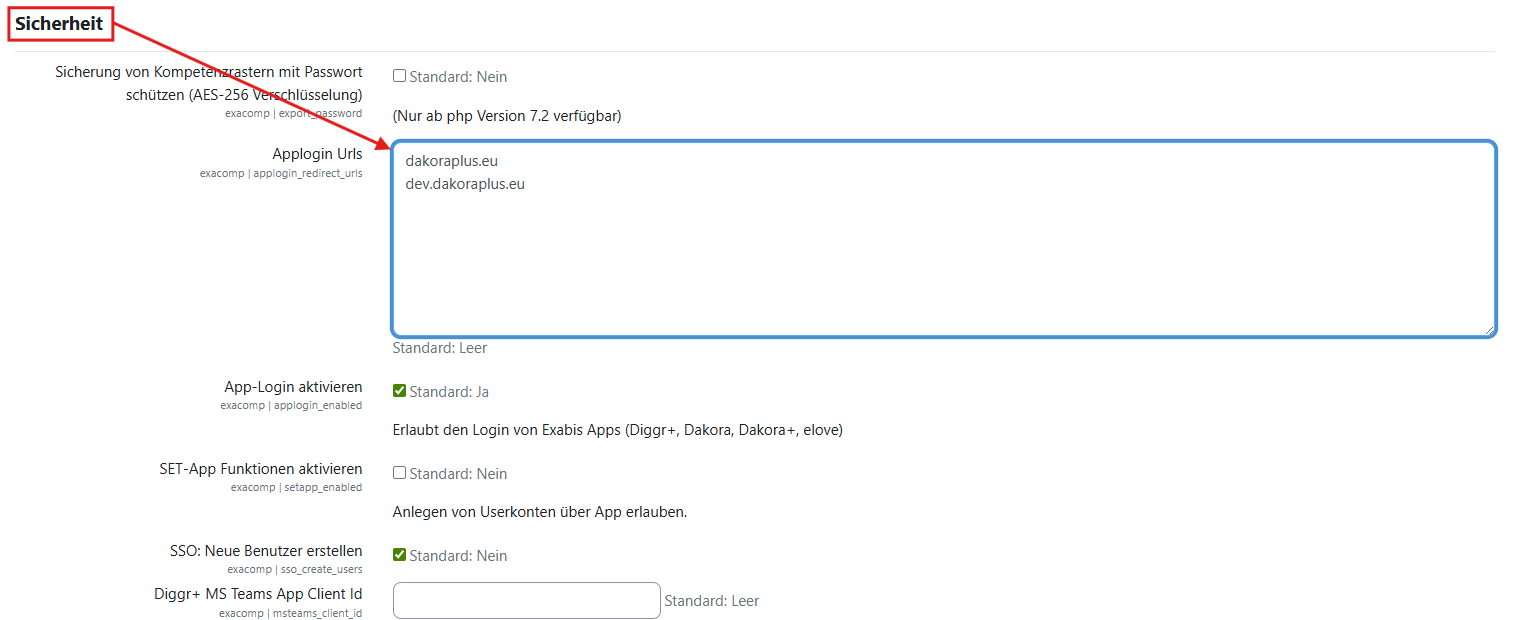Click the 'Applogin Urls' setting label

[317, 154]
